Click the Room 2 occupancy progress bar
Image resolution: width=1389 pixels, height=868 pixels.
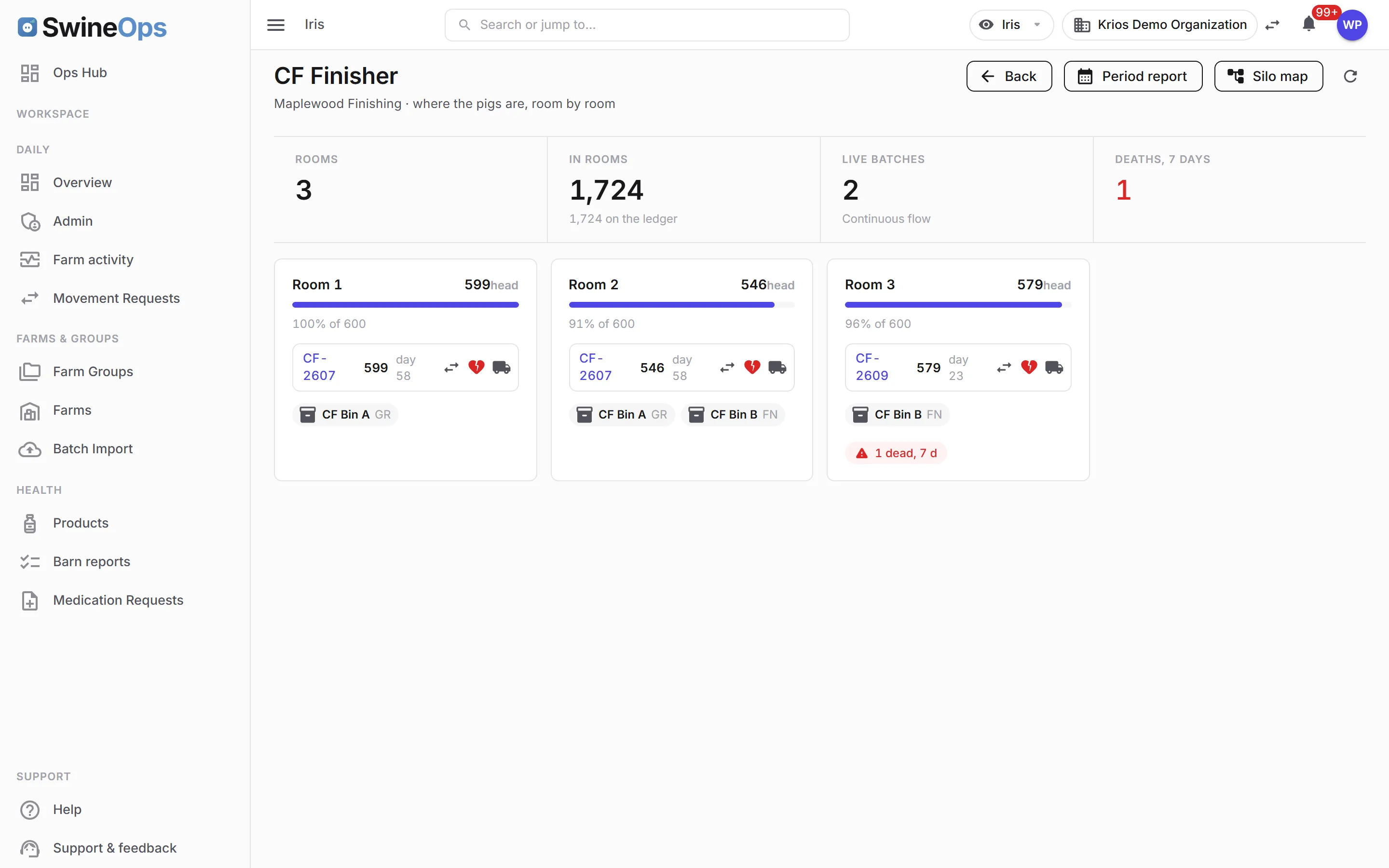(x=681, y=305)
